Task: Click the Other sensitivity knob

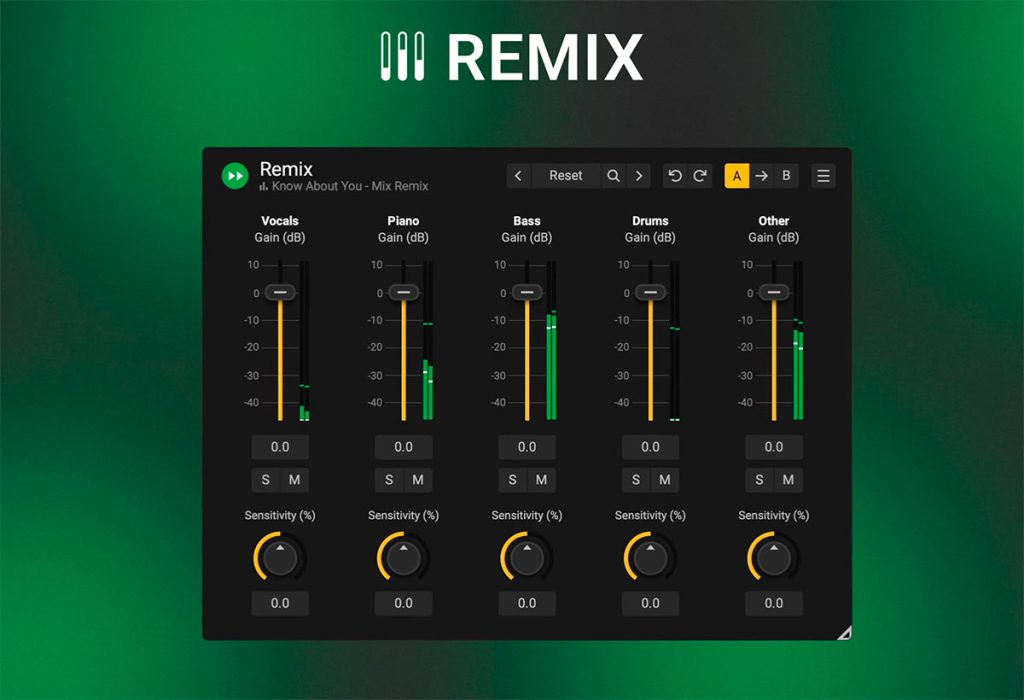Action: 774,557
